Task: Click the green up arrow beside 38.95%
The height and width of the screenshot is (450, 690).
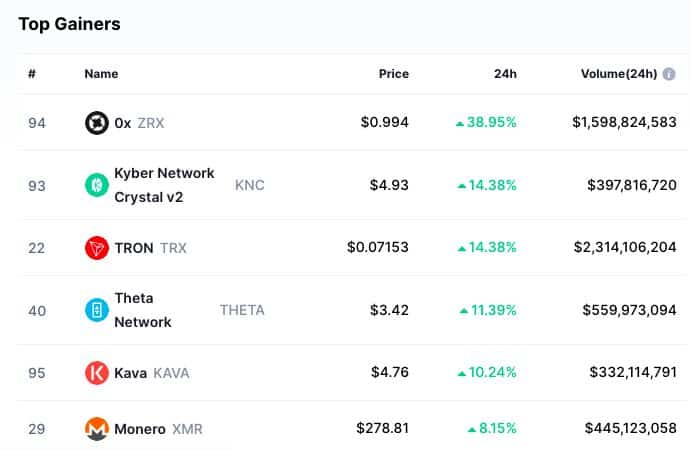Action: click(460, 123)
